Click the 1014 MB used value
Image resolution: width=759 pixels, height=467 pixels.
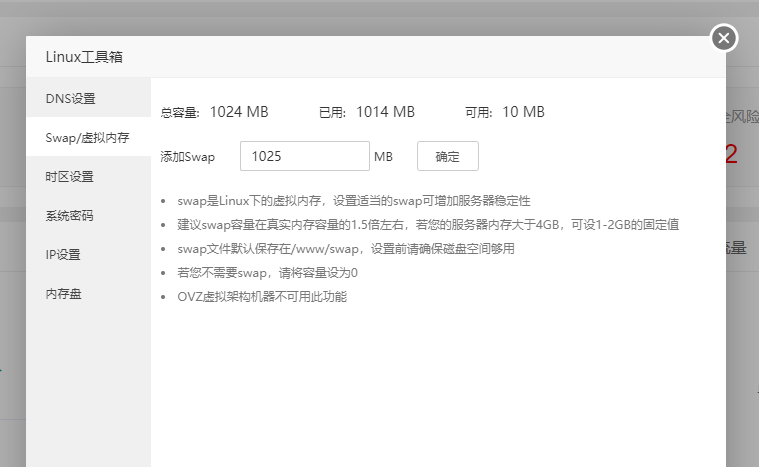point(386,112)
